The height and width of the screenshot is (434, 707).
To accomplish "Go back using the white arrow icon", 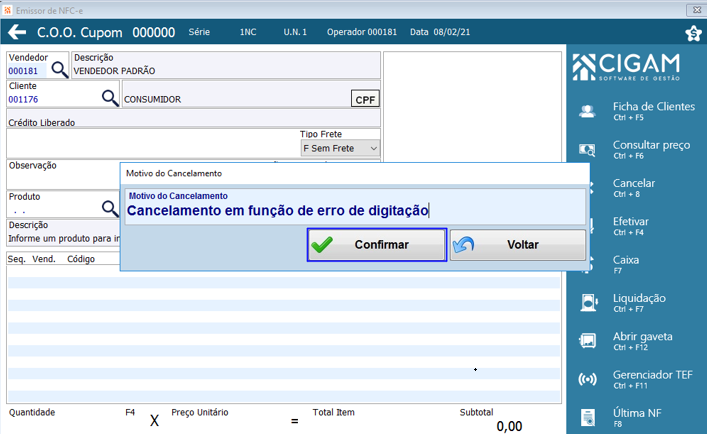I will (x=17, y=32).
